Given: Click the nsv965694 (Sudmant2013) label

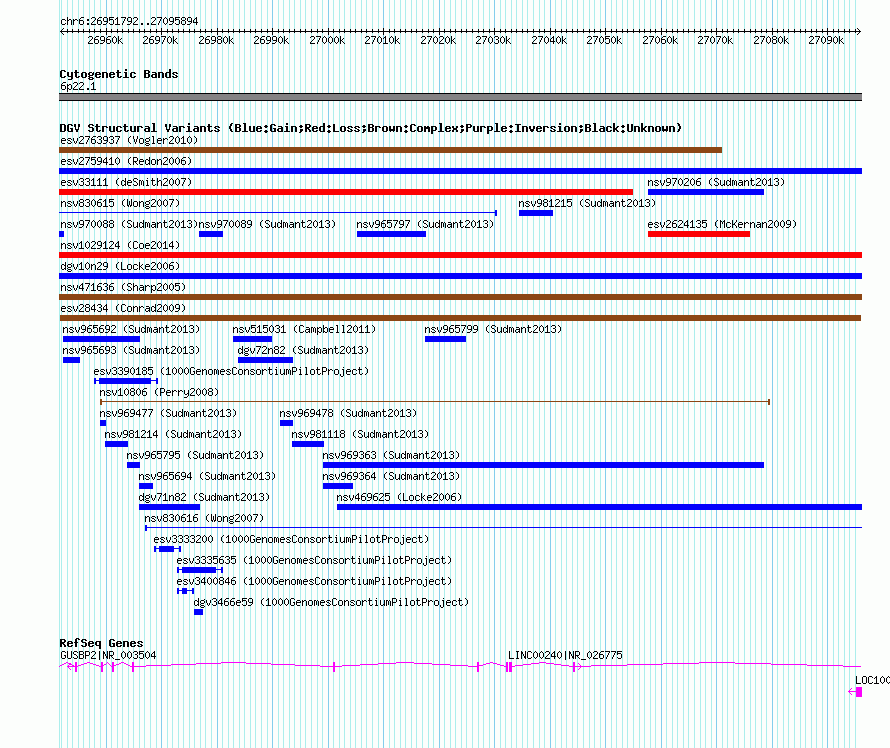Looking at the screenshot, I should click(207, 476).
